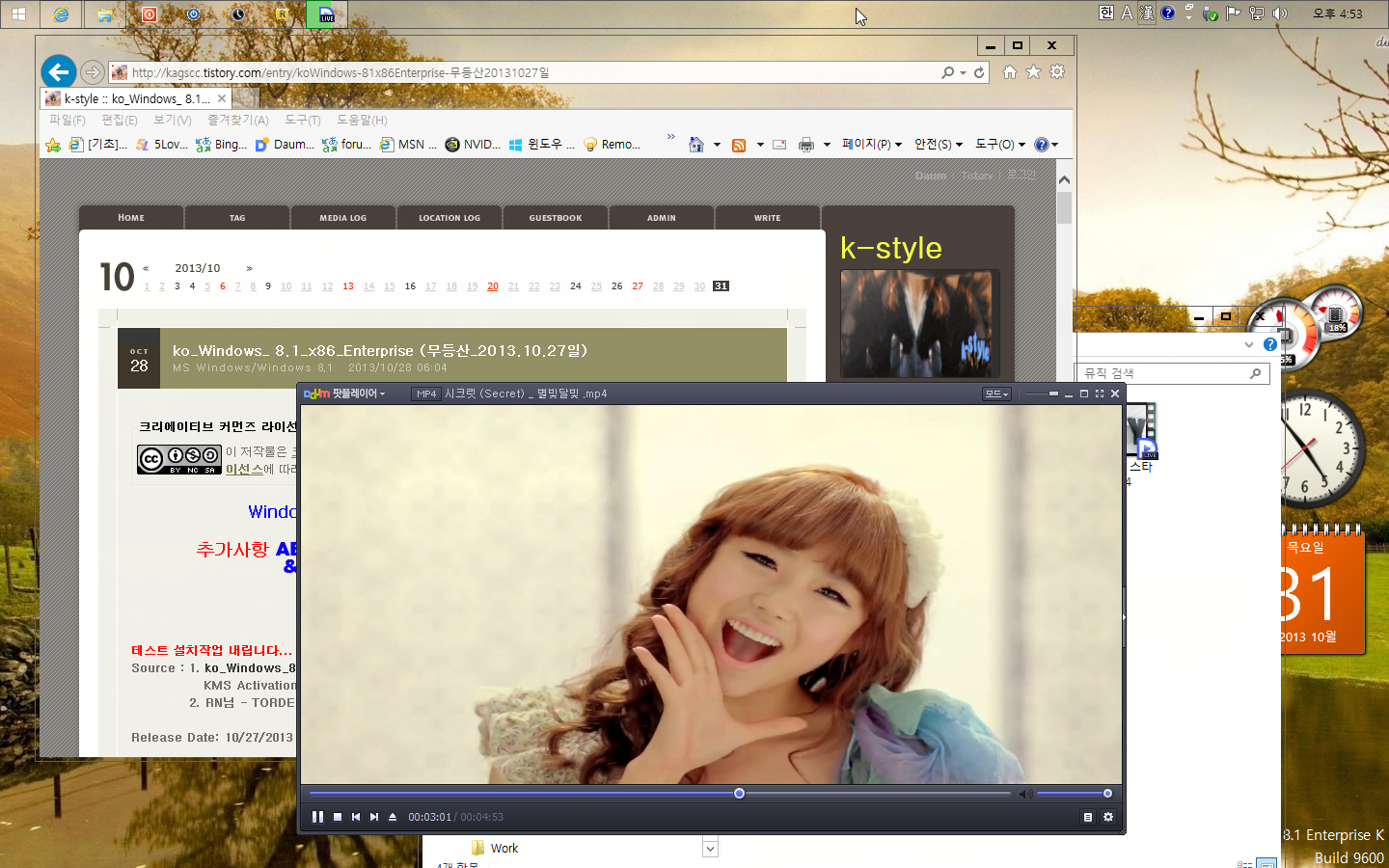Viewport: 1389px width, 868px height.
Task: Open the 파일(F) menu
Action: coord(67,120)
